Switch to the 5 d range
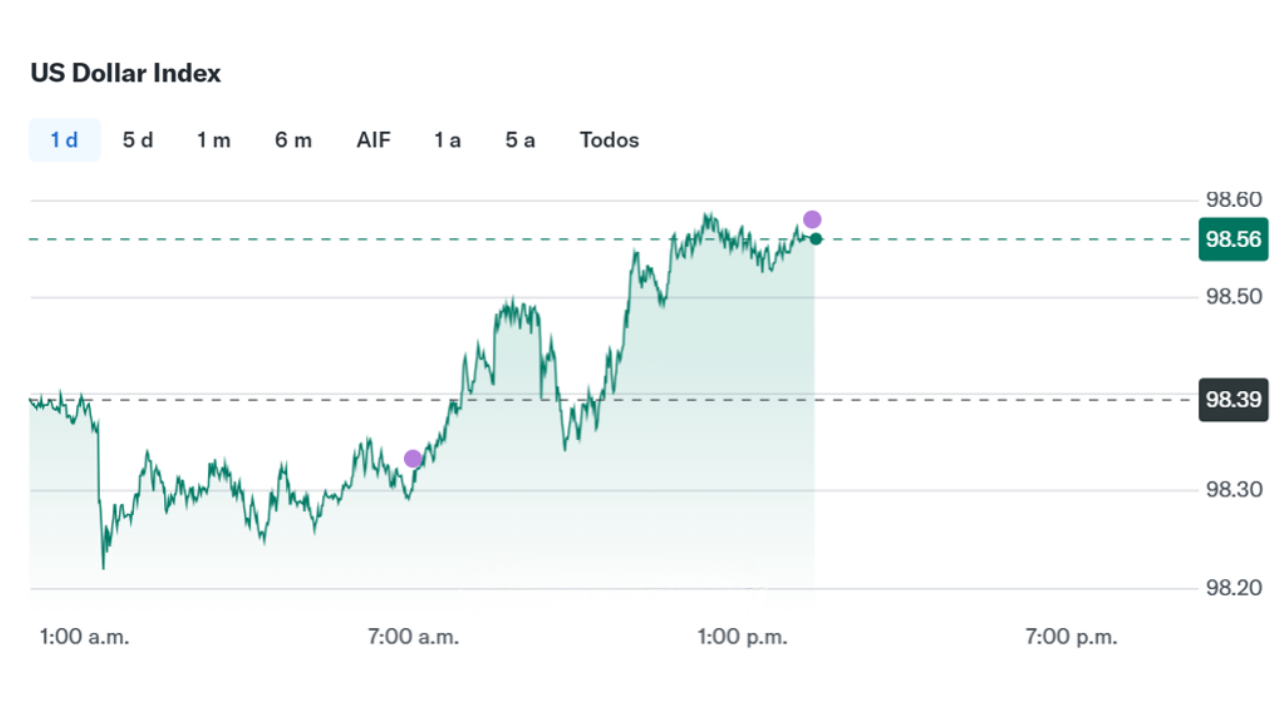The height and width of the screenshot is (720, 1280). point(138,140)
